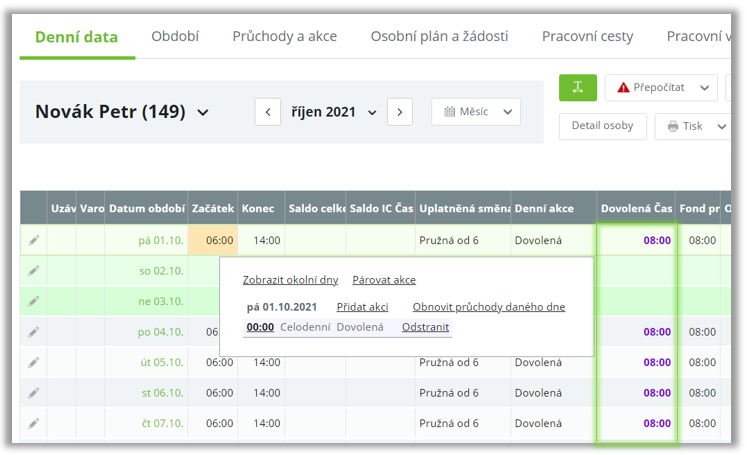This screenshot has height=455, width=747.
Task: Click the Detail osoby button
Action: tap(601, 126)
